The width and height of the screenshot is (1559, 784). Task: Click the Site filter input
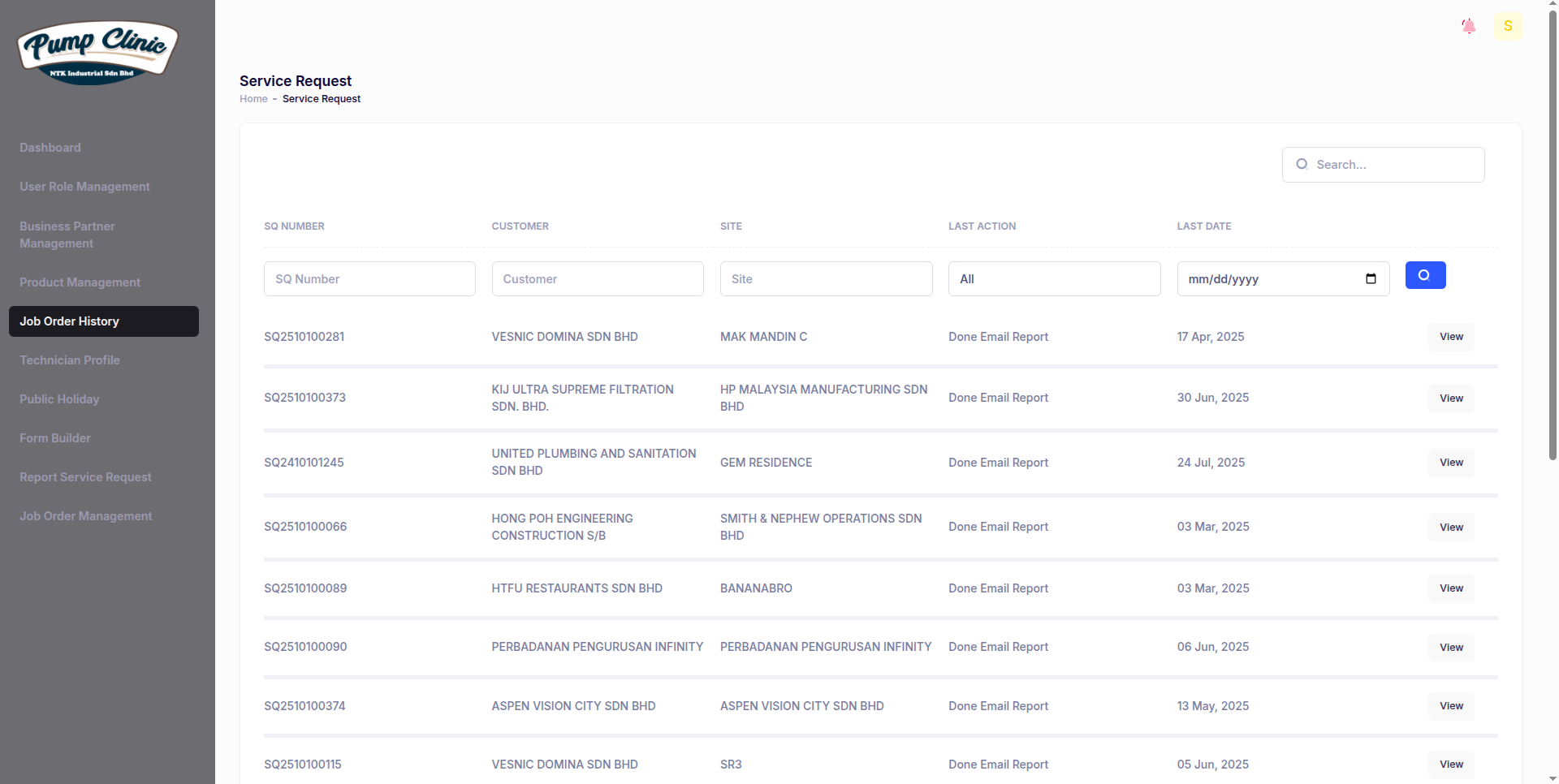point(826,279)
